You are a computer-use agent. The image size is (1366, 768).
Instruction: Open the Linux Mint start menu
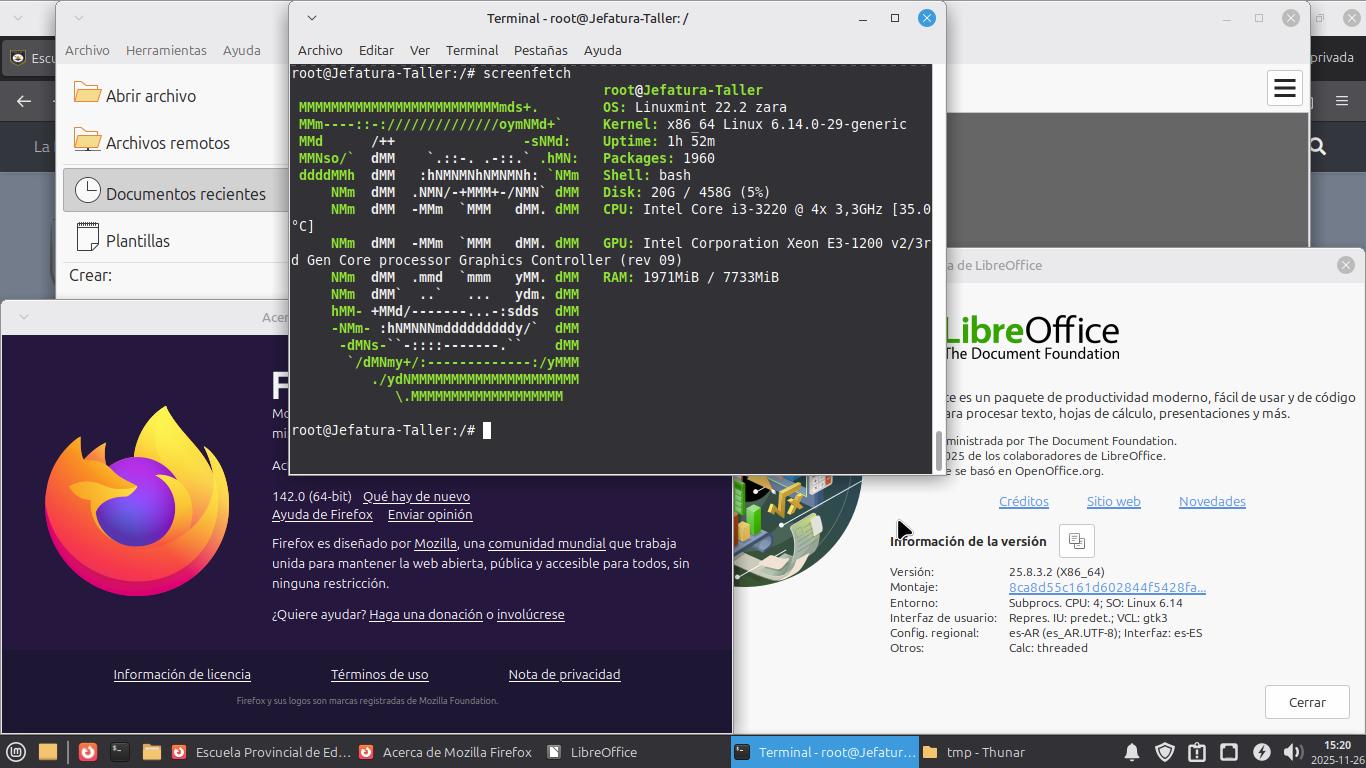[x=16, y=752]
